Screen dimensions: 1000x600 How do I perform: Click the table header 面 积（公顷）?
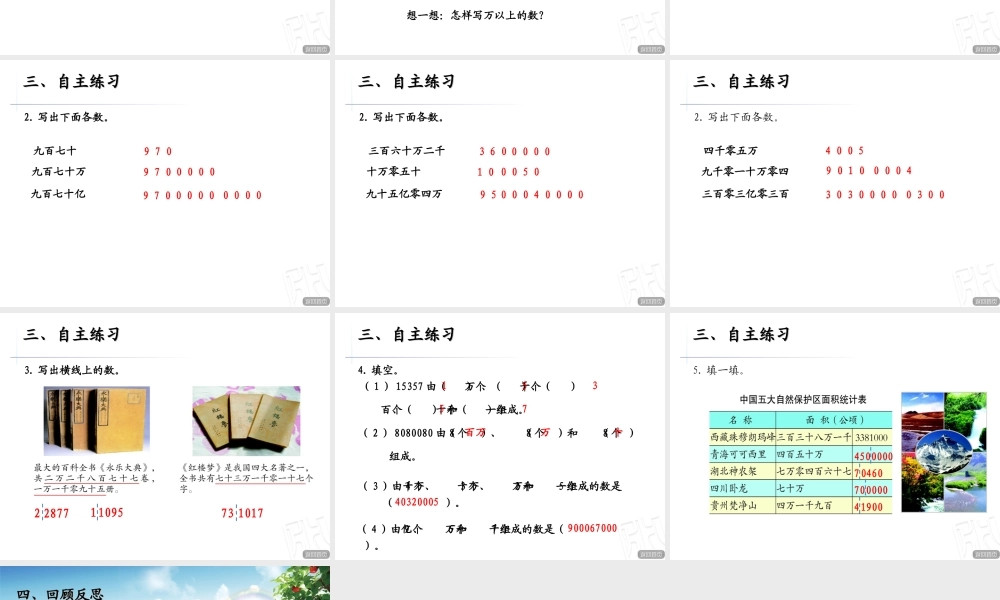pyautogui.click(x=834, y=420)
